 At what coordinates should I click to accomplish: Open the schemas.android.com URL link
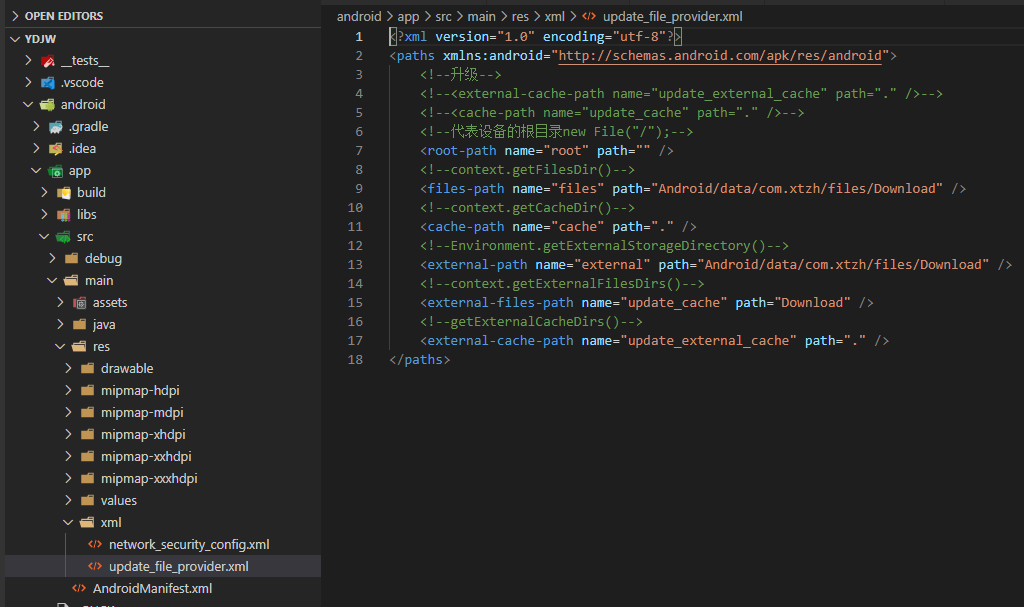coord(720,56)
